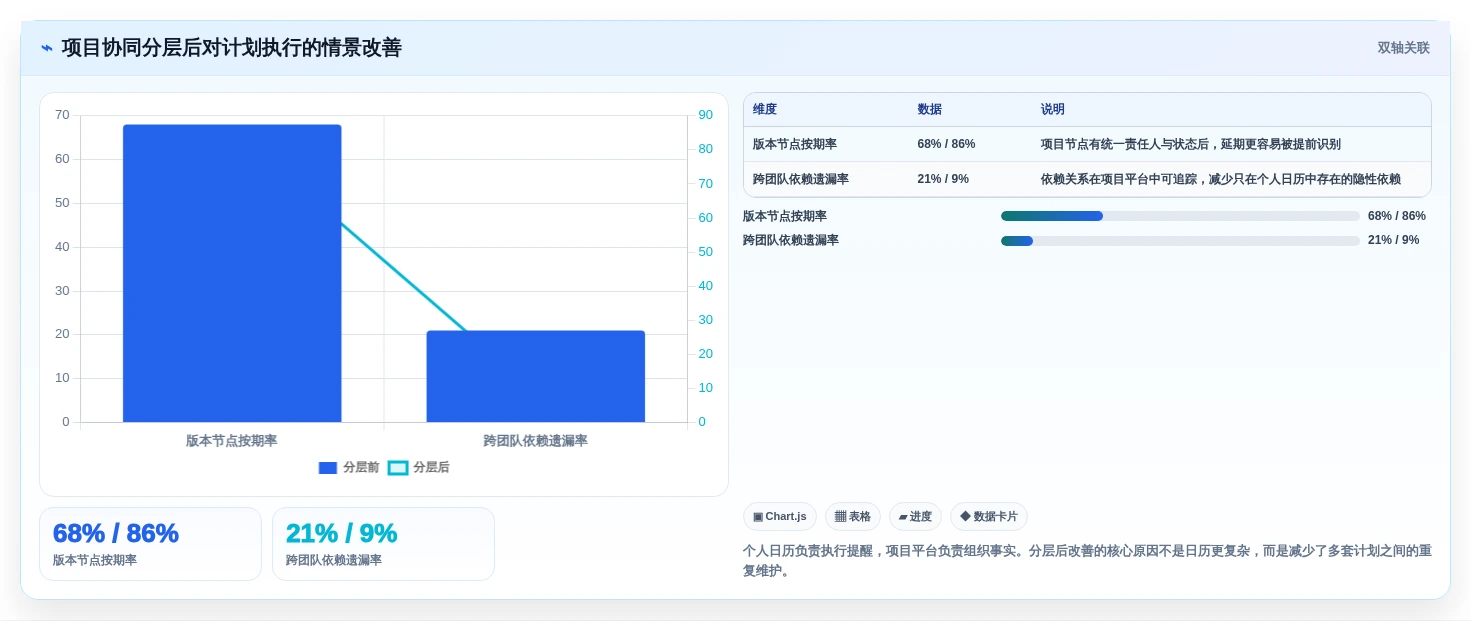This screenshot has width=1471, height=621.
Task: Click the left axis value 70
Action: click(x=62, y=115)
